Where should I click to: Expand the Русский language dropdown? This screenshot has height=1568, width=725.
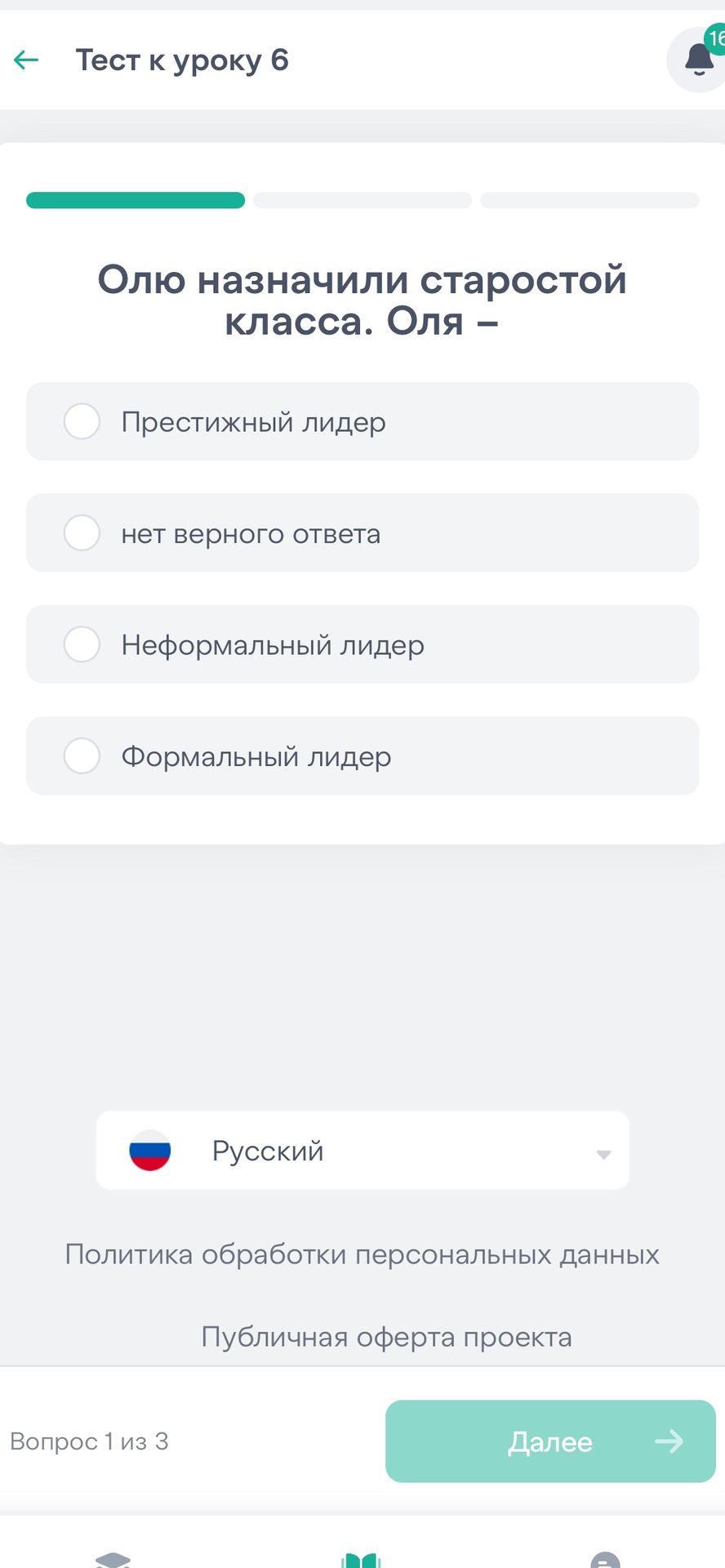click(362, 1150)
